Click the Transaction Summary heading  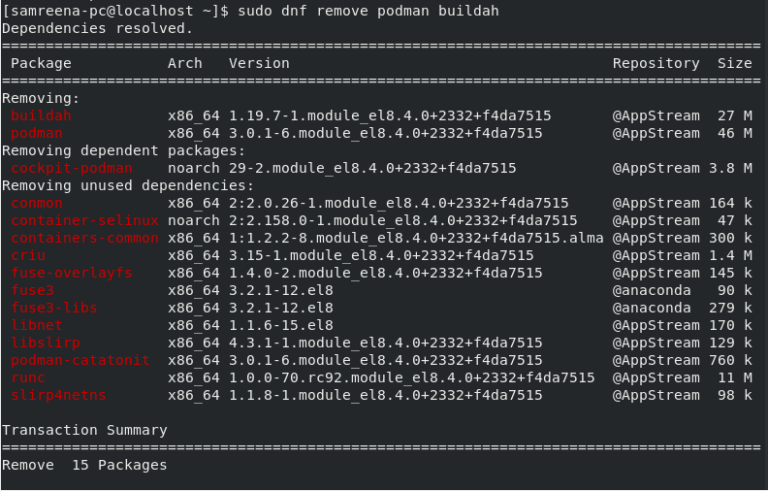pos(84,430)
